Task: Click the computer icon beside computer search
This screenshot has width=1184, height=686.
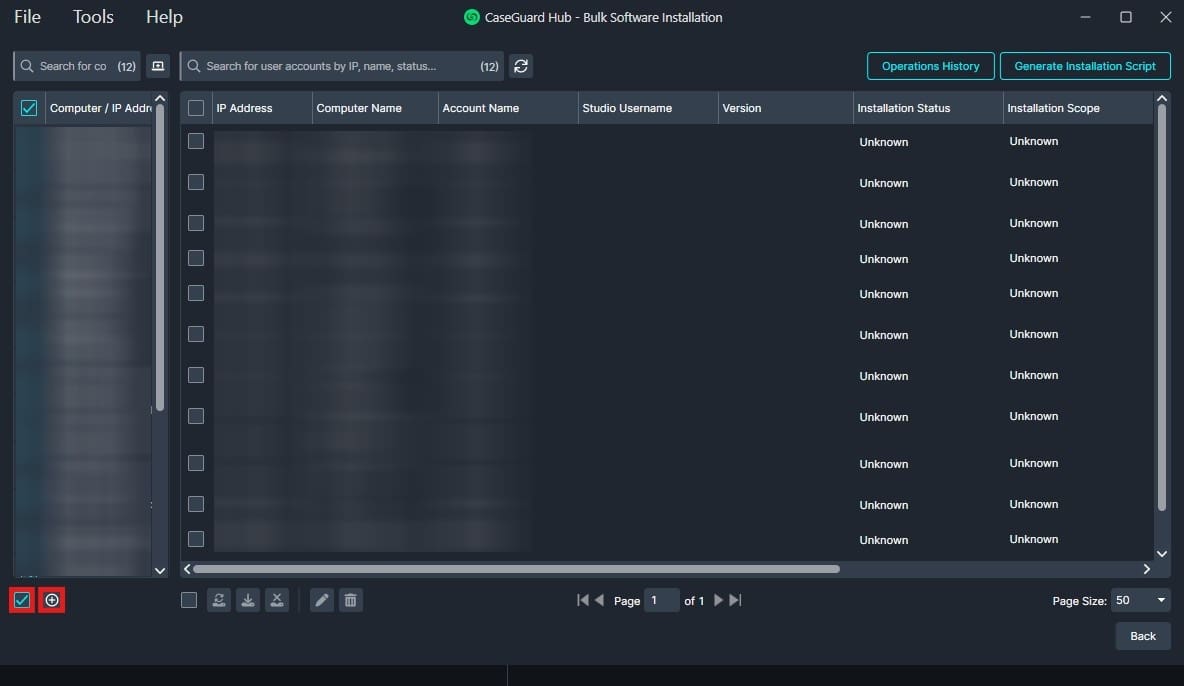Action: (157, 66)
